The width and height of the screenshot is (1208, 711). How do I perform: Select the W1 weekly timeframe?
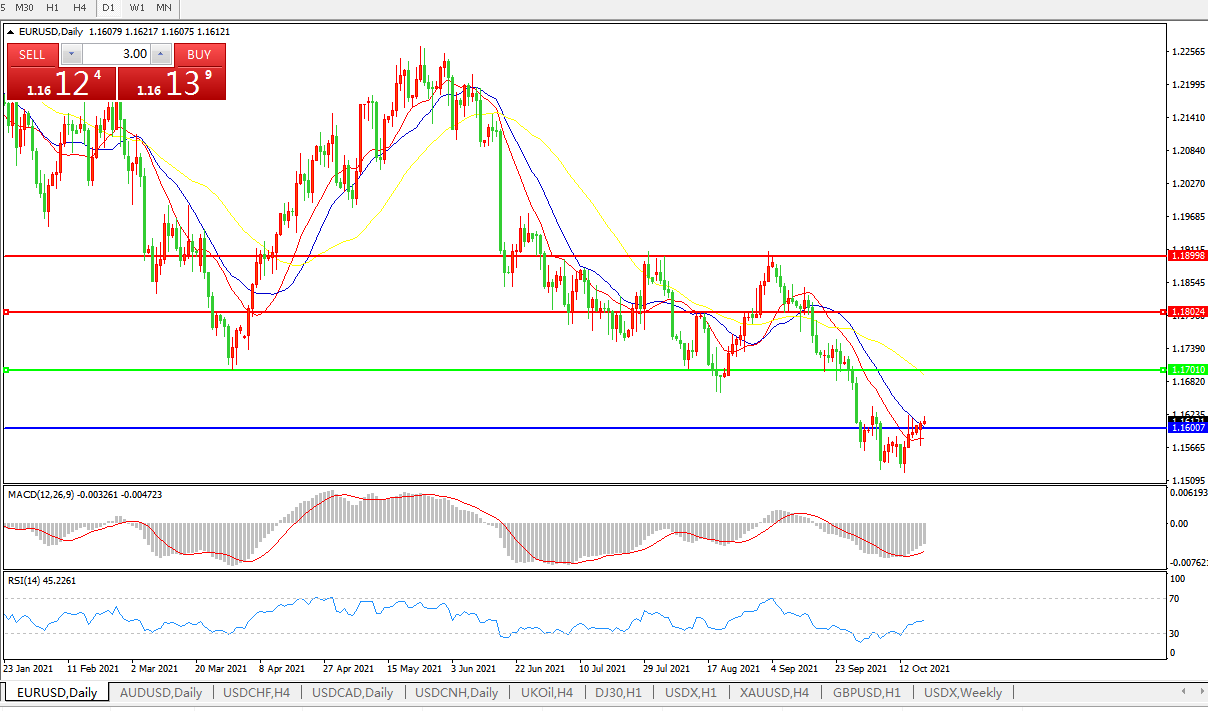pos(137,7)
